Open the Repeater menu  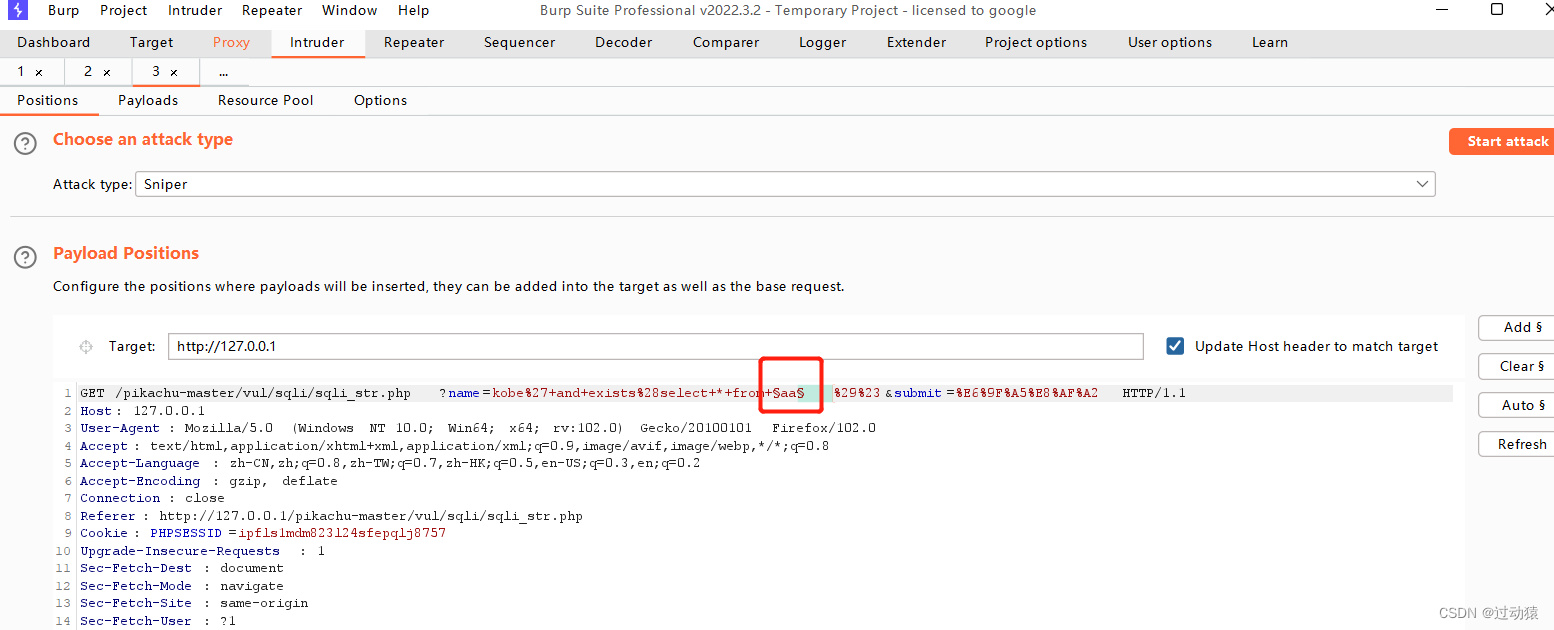click(x=272, y=10)
